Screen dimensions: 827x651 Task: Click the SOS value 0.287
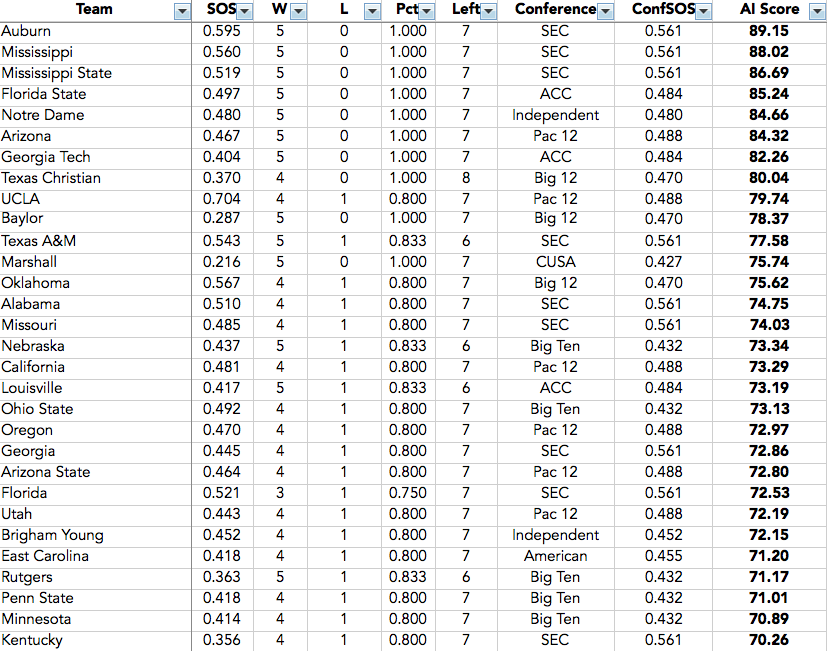[222, 218]
